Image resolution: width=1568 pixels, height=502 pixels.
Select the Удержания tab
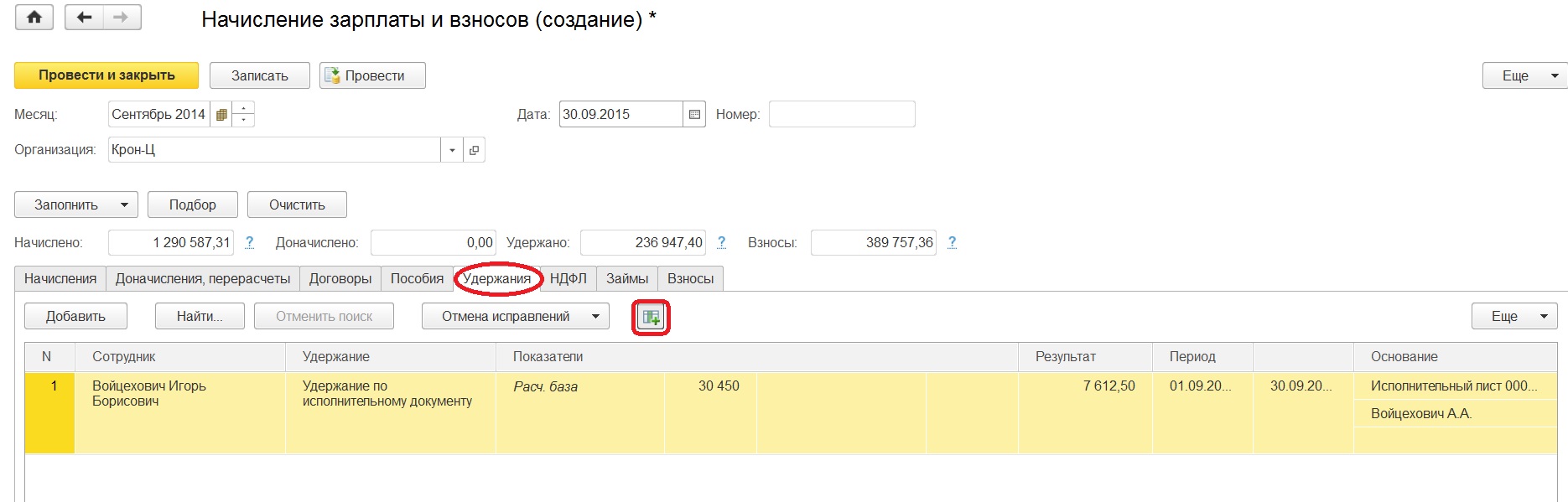pyautogui.click(x=497, y=279)
